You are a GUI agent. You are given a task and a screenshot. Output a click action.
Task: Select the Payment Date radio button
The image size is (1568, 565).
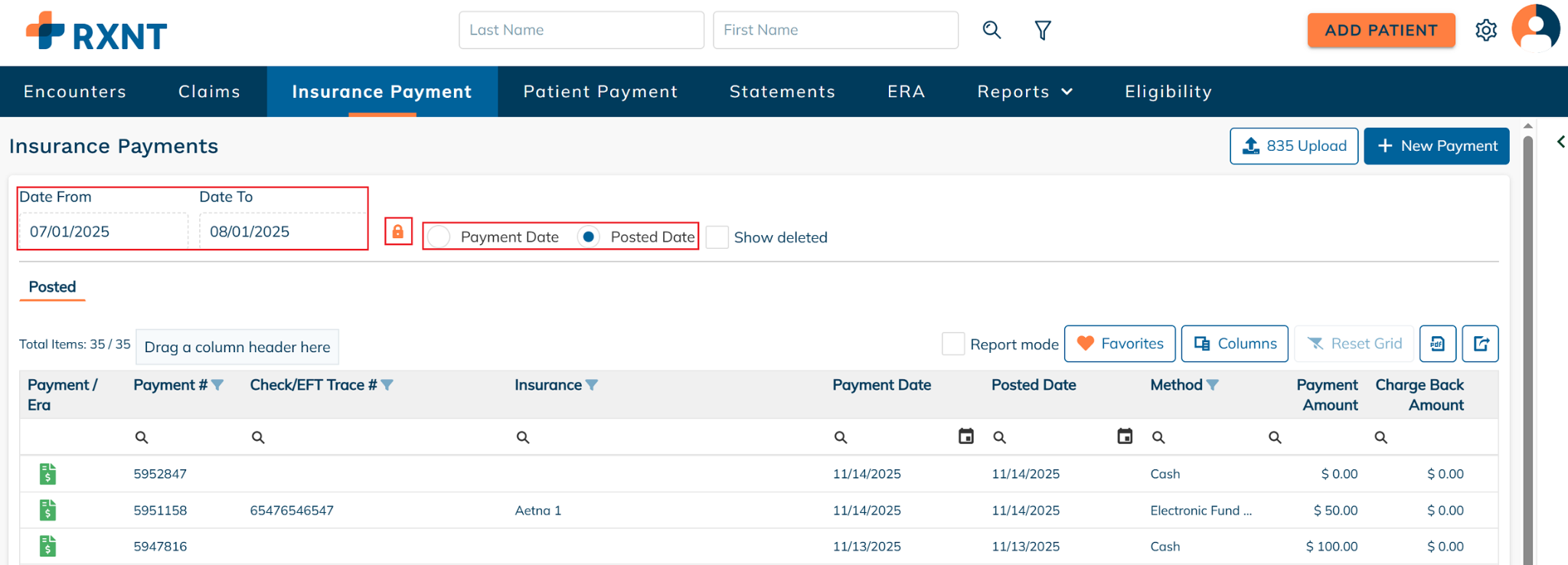click(439, 237)
